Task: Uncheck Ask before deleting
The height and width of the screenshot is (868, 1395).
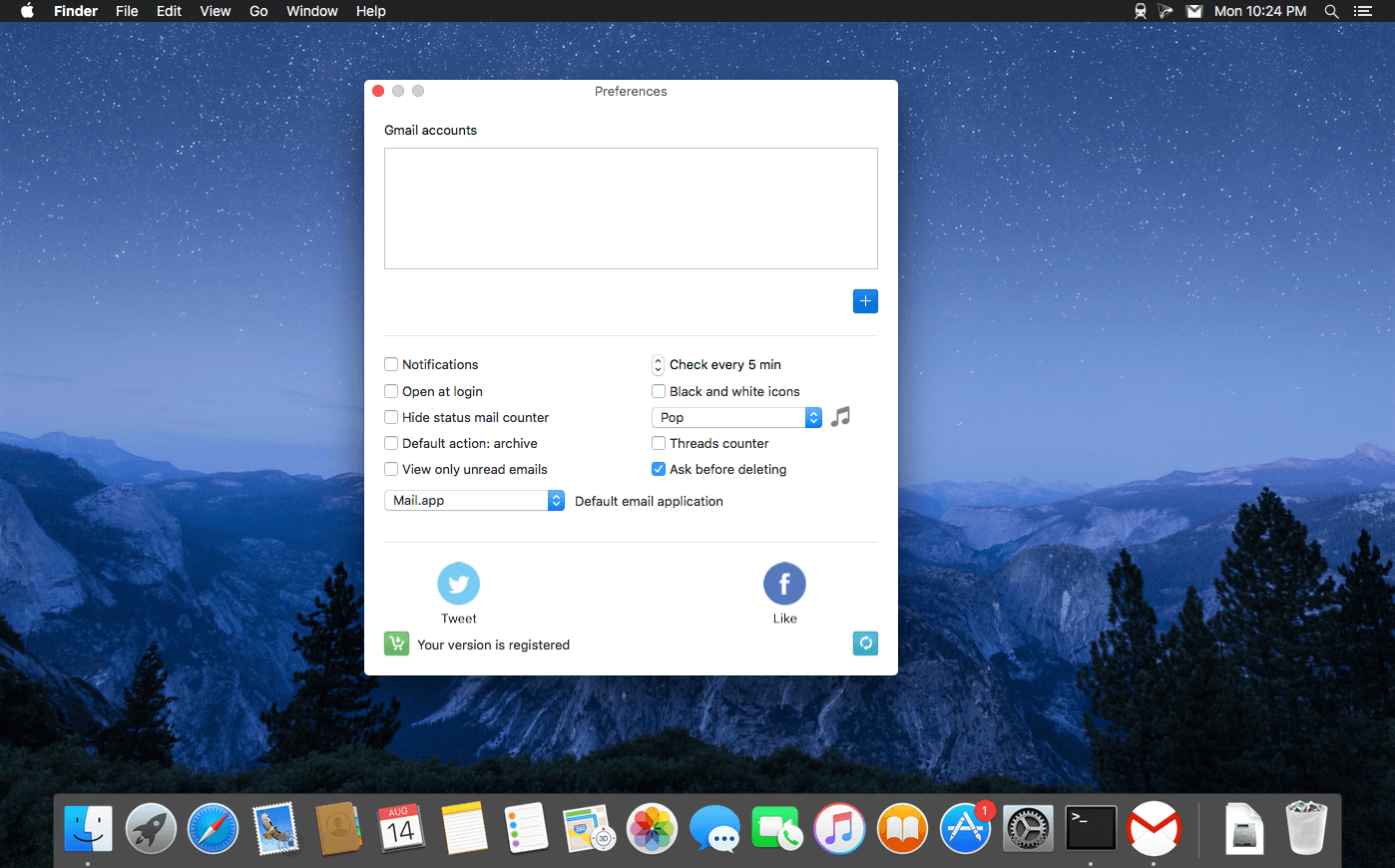Action: click(x=659, y=470)
